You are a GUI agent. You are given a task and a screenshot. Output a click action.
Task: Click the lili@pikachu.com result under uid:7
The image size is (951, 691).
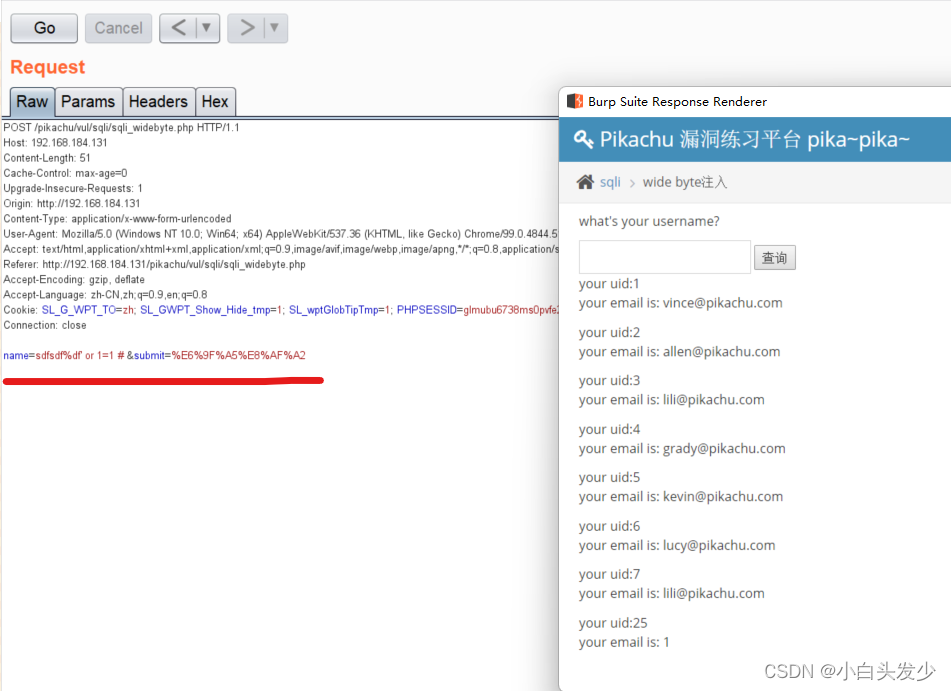point(713,593)
